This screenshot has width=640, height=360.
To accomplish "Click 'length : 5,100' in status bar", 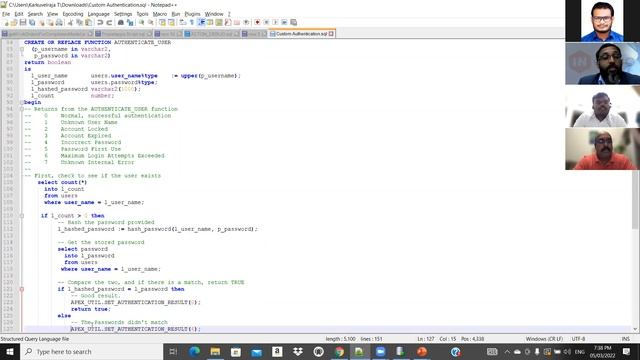I will click(340, 339).
